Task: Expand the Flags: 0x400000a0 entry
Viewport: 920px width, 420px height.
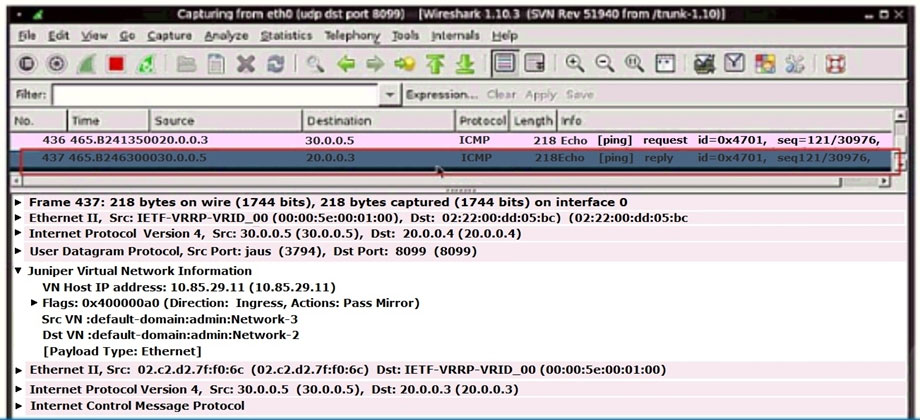Action: coord(35,302)
